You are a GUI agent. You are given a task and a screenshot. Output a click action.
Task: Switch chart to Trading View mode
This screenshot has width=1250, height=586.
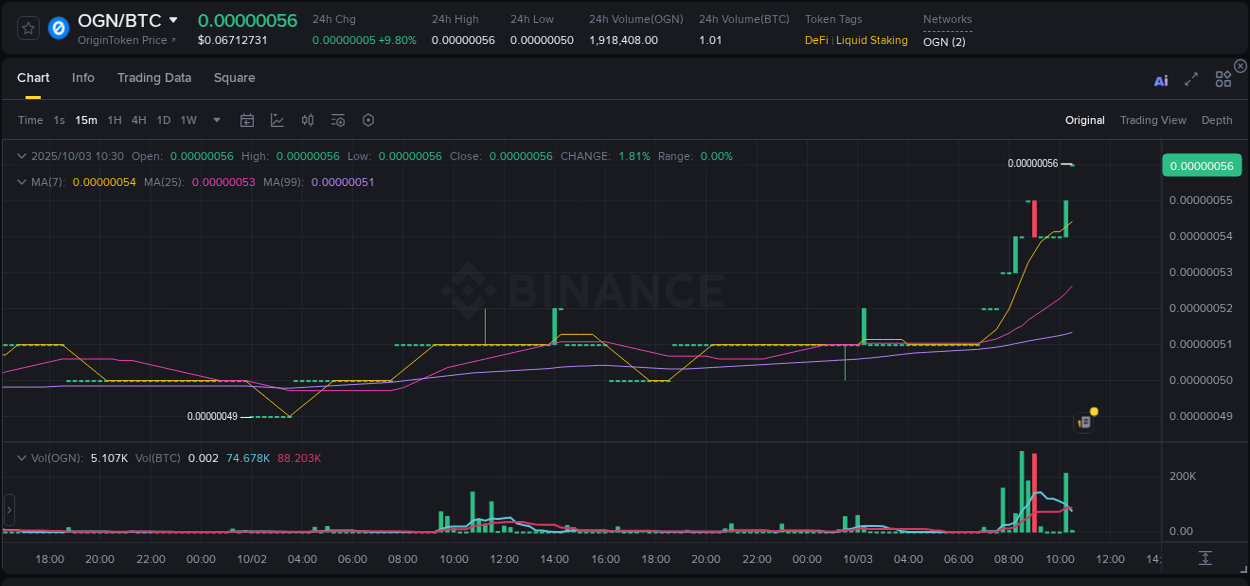pos(1153,120)
